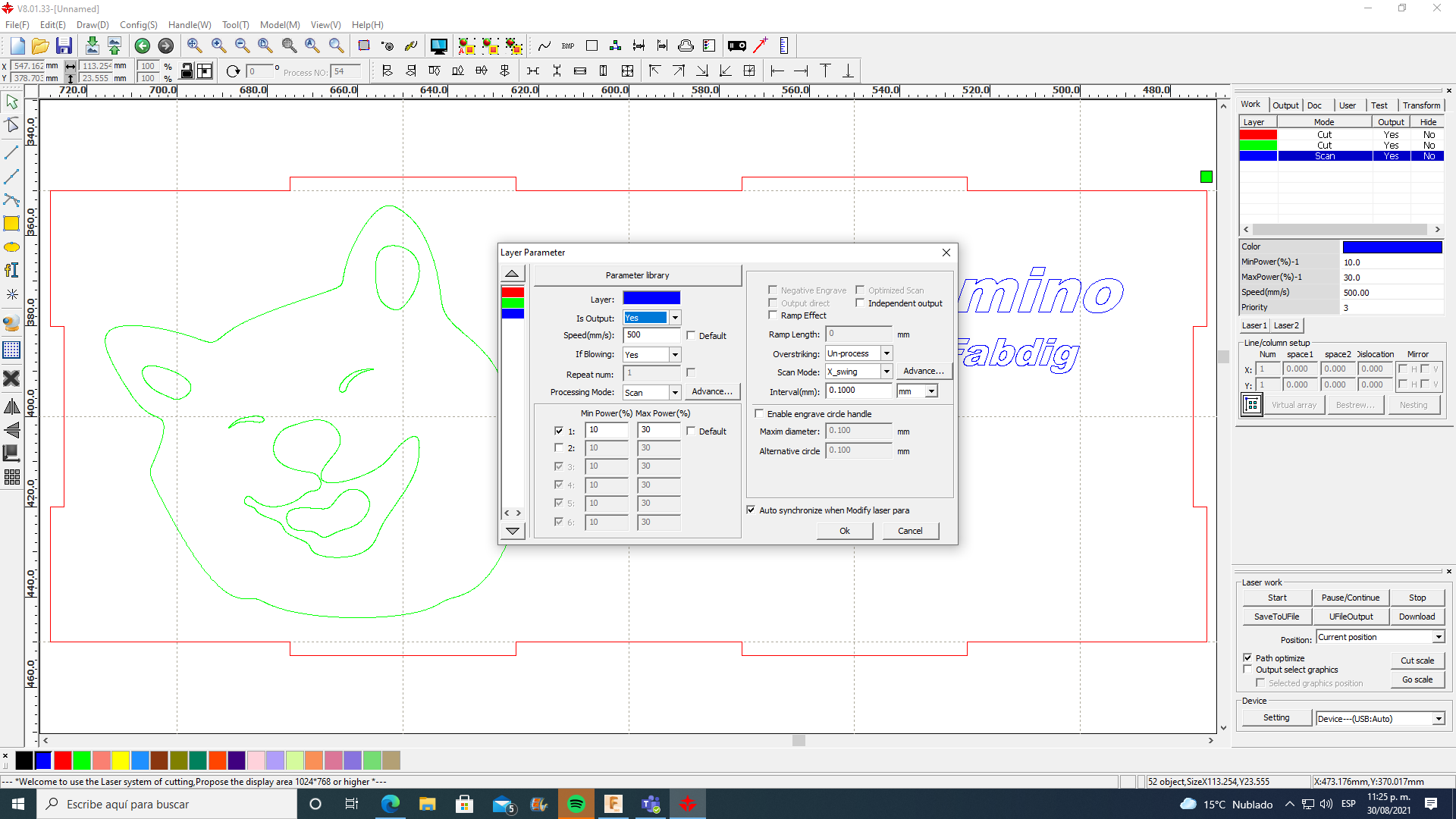This screenshot has height=819, width=1456.
Task: Click the BMP image toolbar icon
Action: coord(568,46)
